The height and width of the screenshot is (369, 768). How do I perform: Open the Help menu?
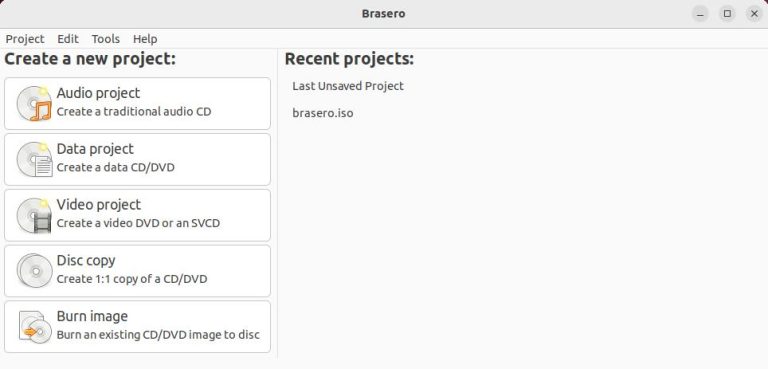coord(145,39)
